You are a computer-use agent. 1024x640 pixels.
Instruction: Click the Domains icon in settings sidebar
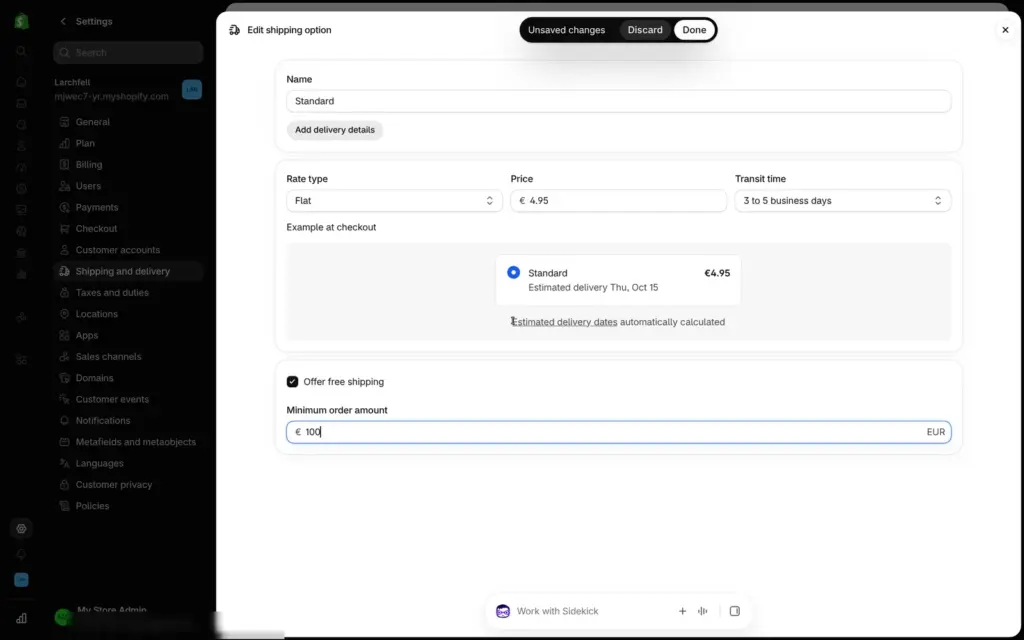pyautogui.click(x=64, y=378)
